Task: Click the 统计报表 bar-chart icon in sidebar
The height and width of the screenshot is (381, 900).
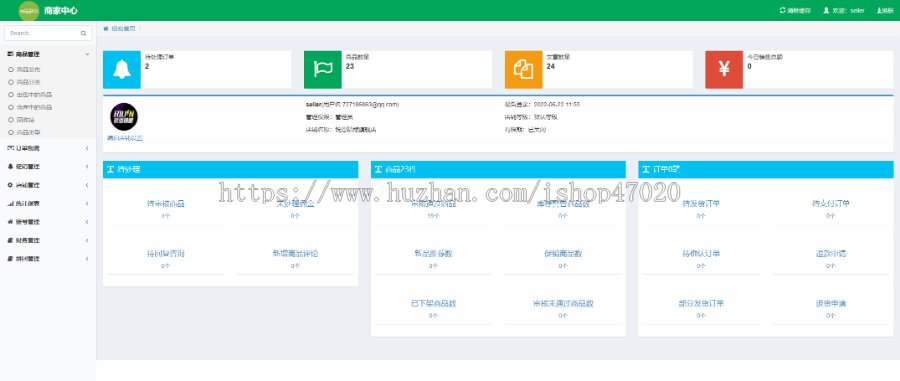Action: pos(10,203)
